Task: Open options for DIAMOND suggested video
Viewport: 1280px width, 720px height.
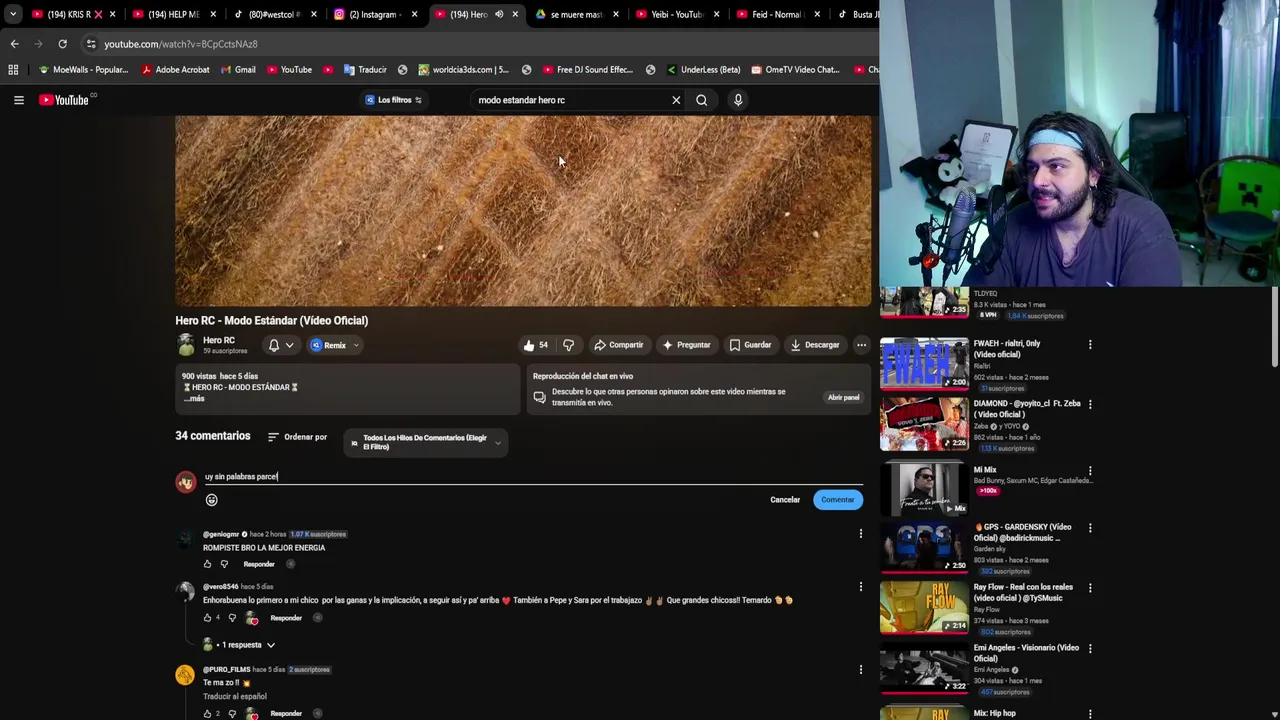Action: pyautogui.click(x=1090, y=405)
